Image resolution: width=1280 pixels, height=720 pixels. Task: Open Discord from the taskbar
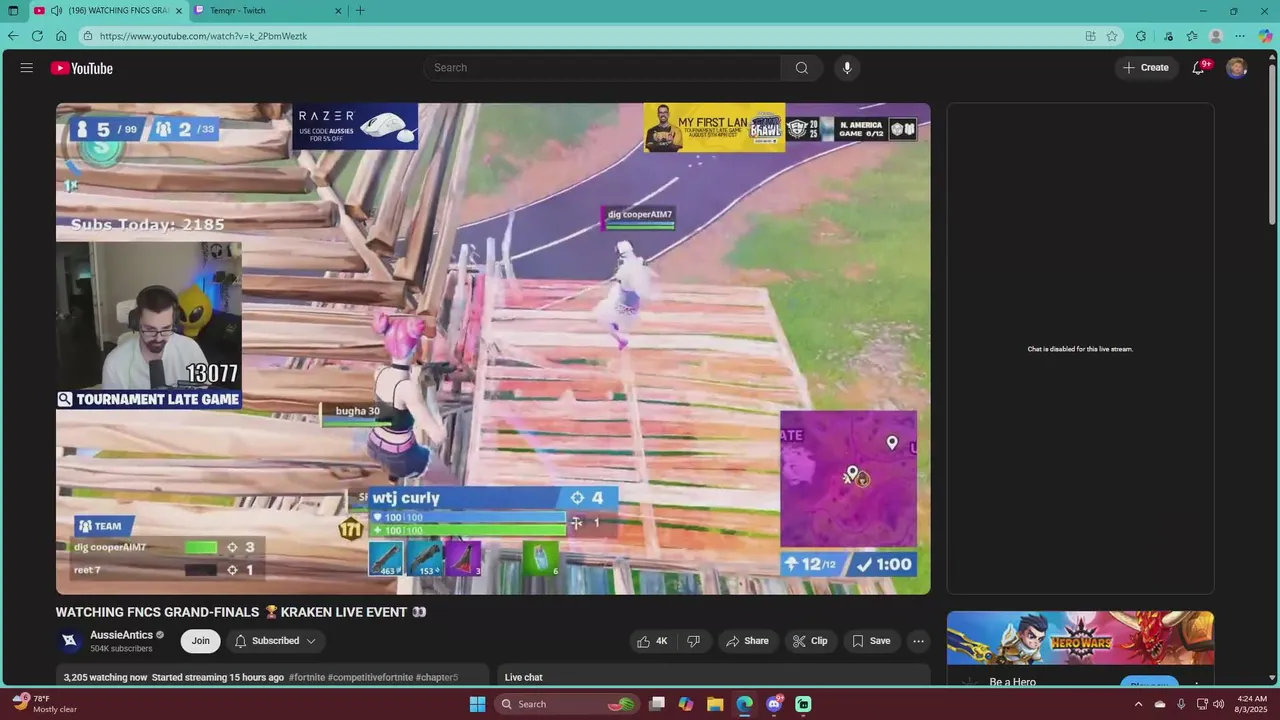click(774, 704)
